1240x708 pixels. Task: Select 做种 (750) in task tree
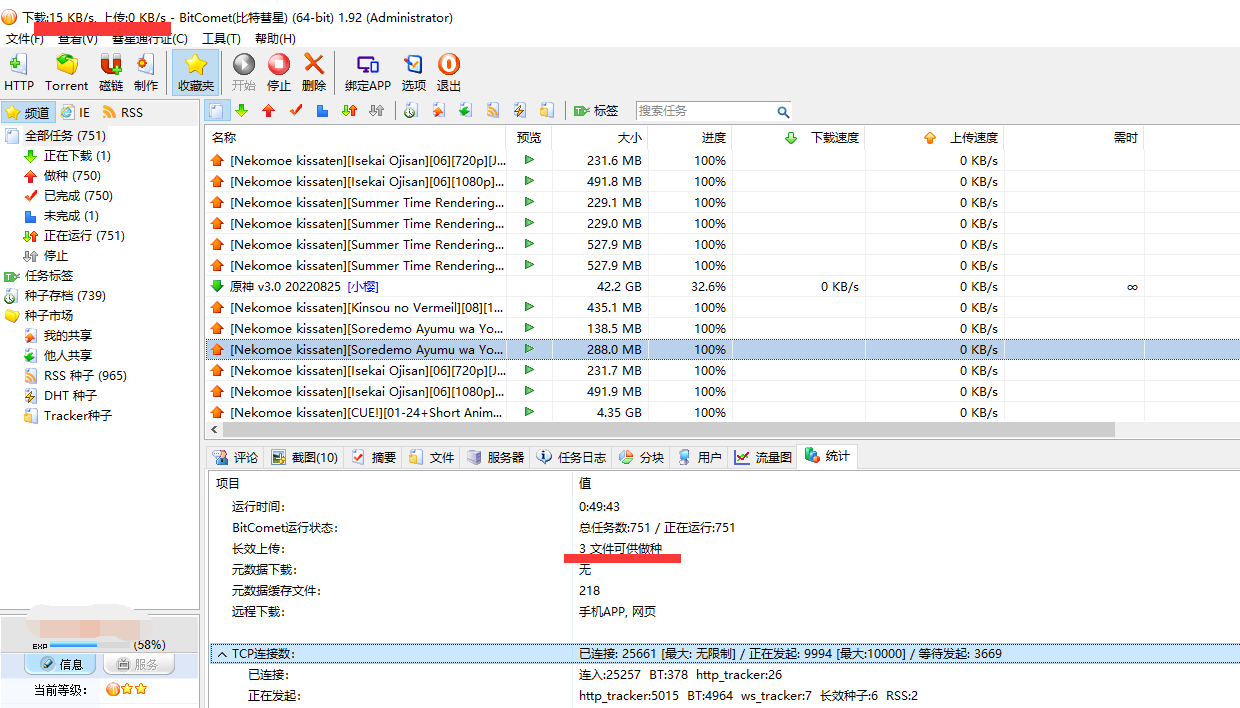click(x=71, y=176)
